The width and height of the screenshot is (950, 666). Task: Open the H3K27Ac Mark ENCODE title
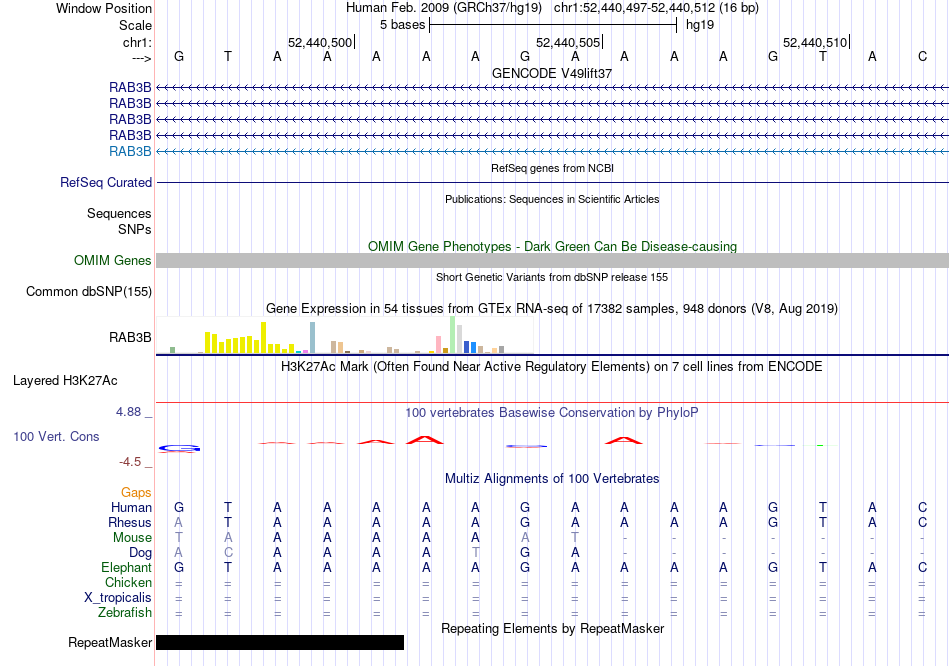pyautogui.click(x=552, y=367)
